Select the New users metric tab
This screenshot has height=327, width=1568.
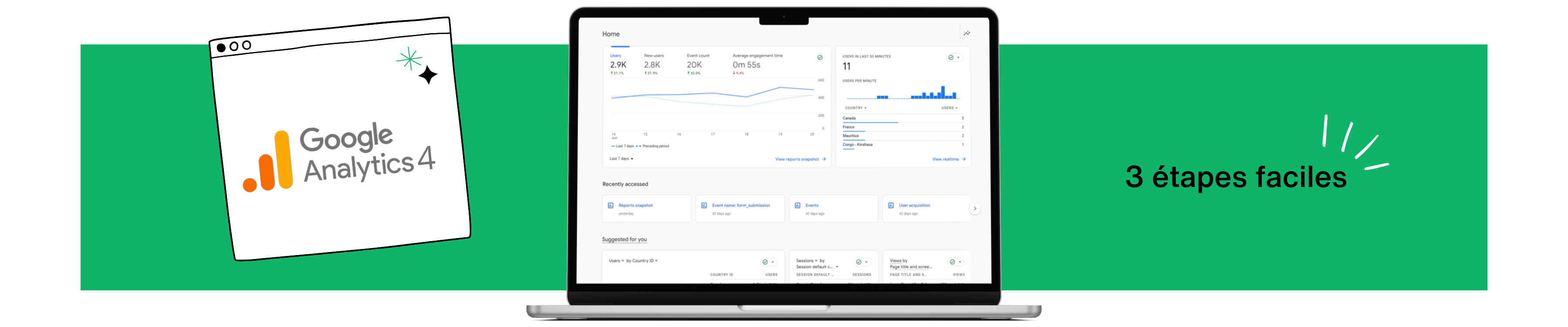tap(654, 63)
